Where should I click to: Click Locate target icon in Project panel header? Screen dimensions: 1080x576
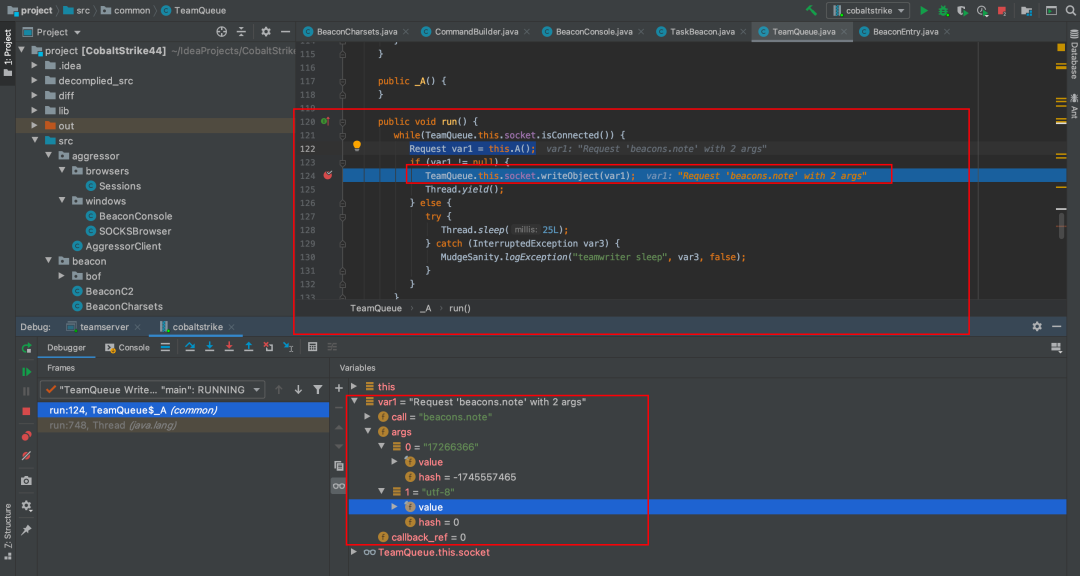(221, 32)
